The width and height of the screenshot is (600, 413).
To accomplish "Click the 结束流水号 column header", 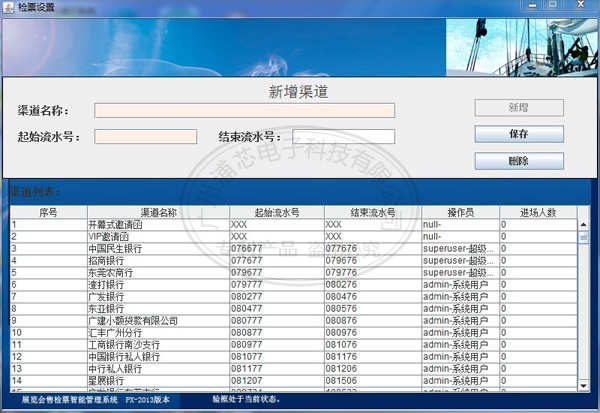I will (x=373, y=212).
